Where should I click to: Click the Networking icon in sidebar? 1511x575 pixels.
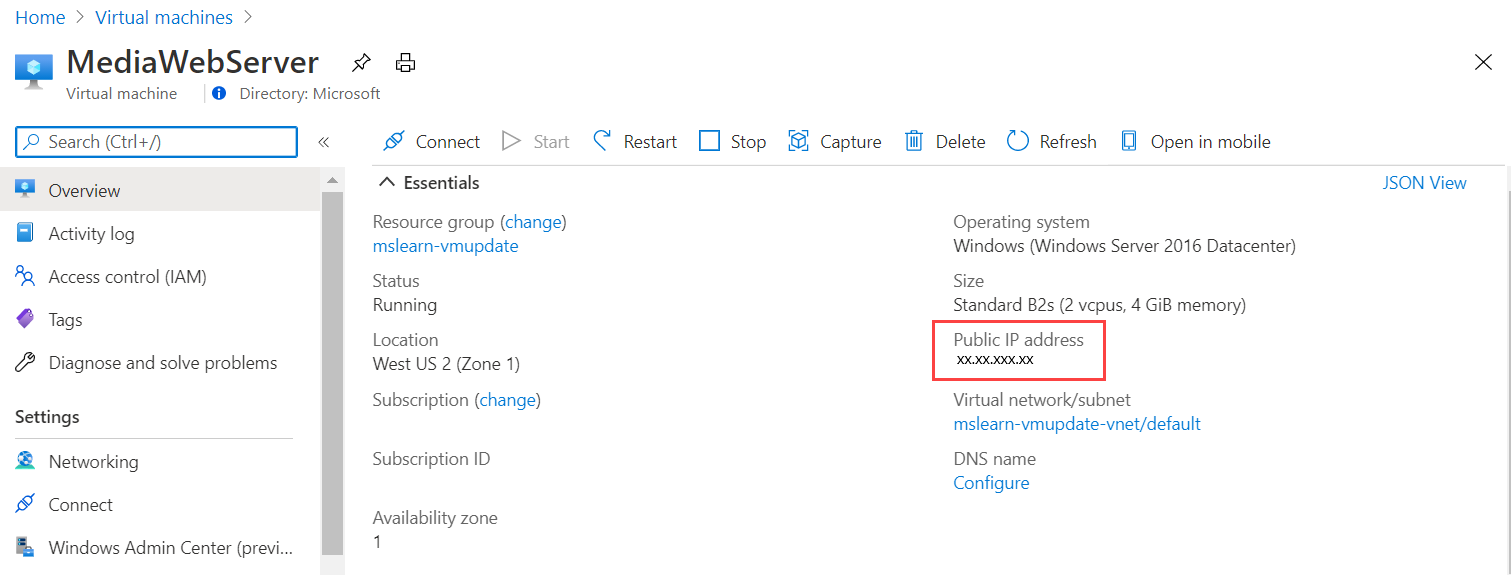(26, 461)
